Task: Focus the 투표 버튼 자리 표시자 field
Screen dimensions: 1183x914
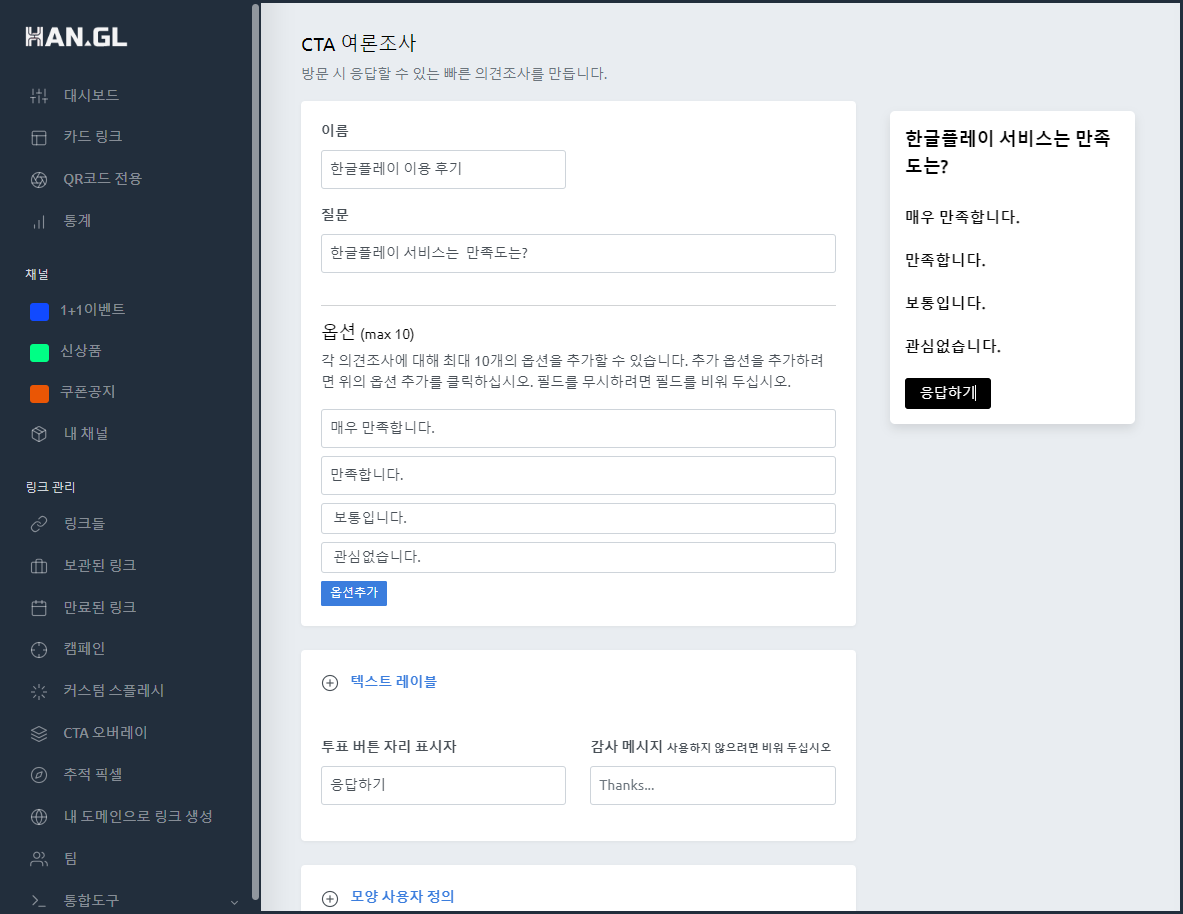Action: point(444,786)
